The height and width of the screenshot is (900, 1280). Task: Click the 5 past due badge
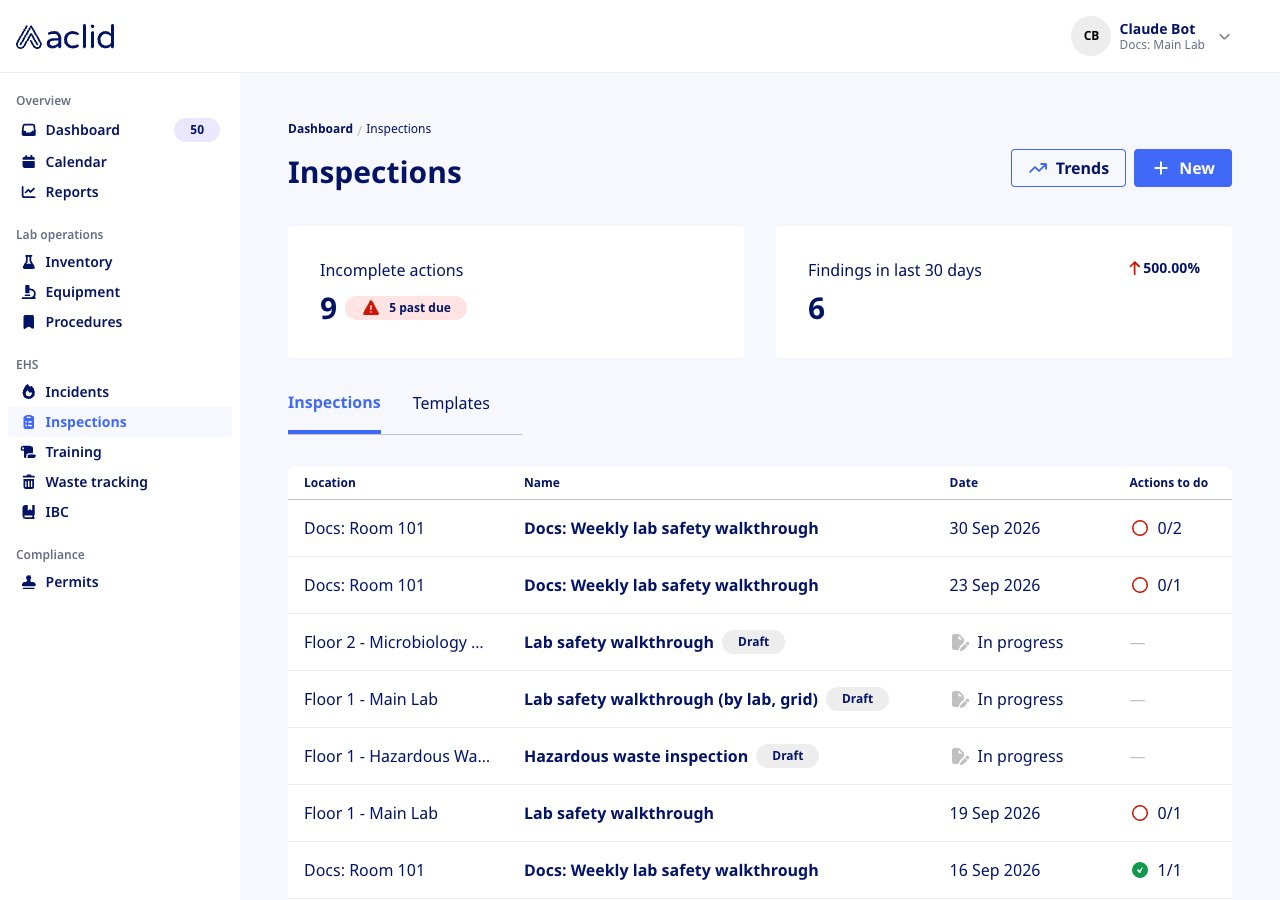(406, 308)
